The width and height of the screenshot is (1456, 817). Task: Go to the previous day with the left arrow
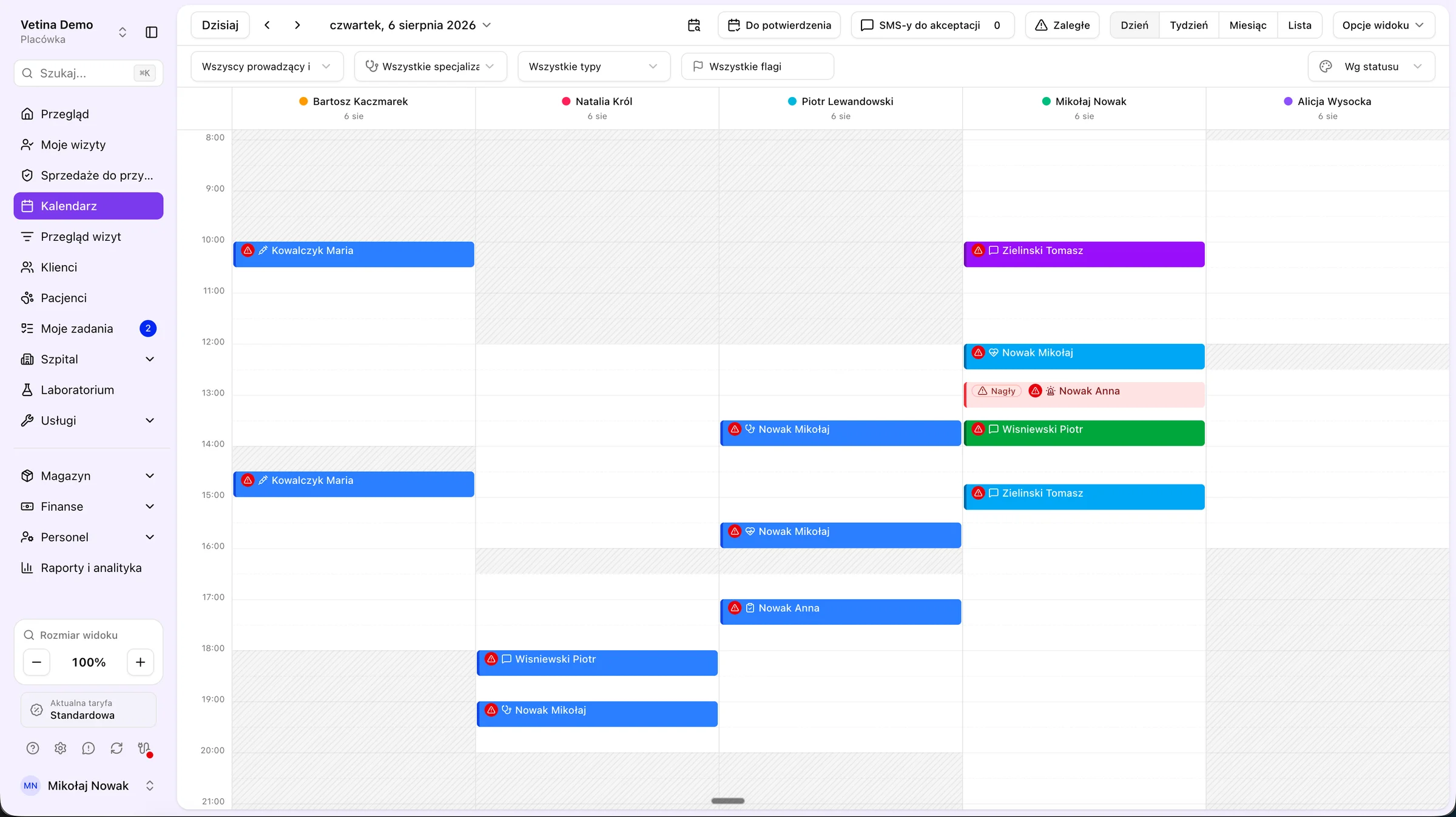(267, 25)
